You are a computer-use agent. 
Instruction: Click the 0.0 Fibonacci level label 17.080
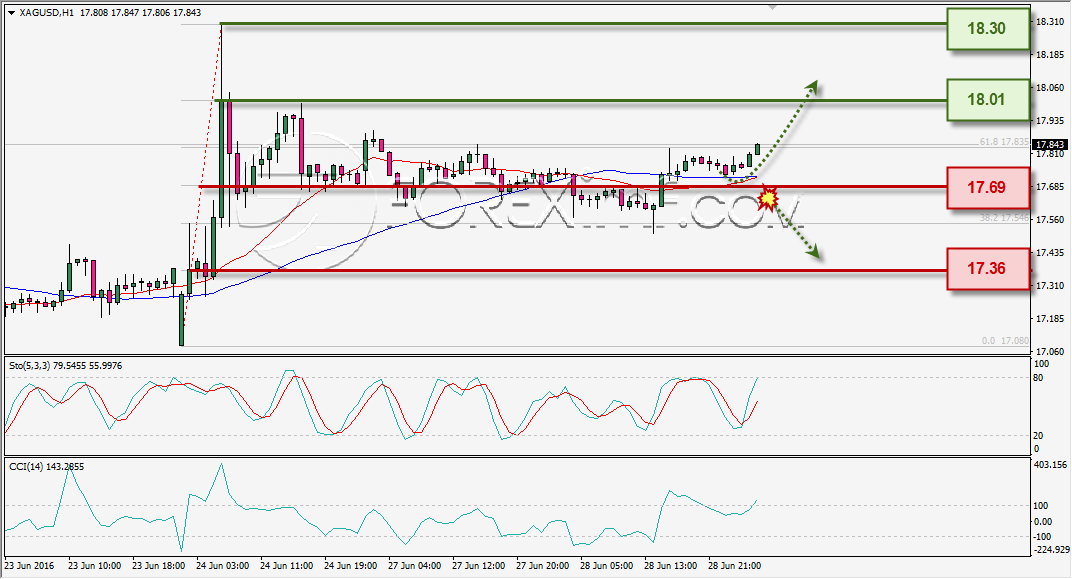[x=1005, y=340]
